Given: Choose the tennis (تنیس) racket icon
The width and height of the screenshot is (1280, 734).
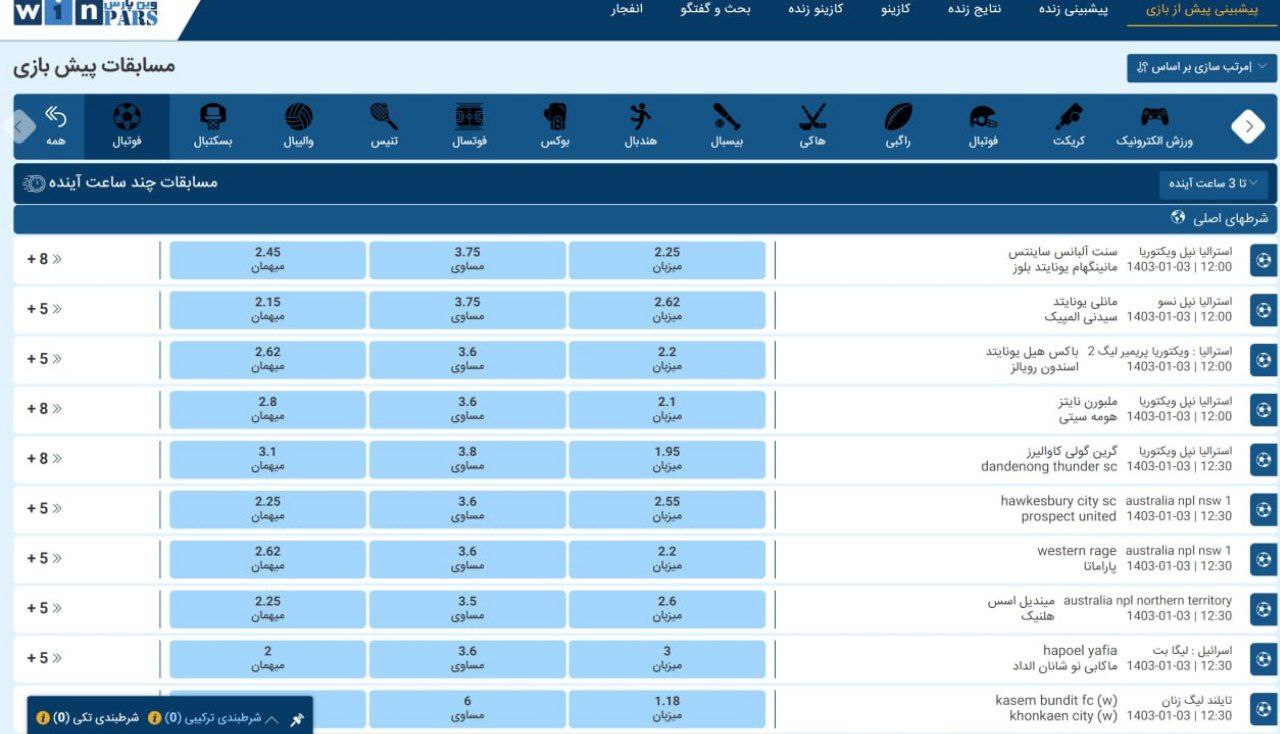Looking at the screenshot, I should point(384,118).
